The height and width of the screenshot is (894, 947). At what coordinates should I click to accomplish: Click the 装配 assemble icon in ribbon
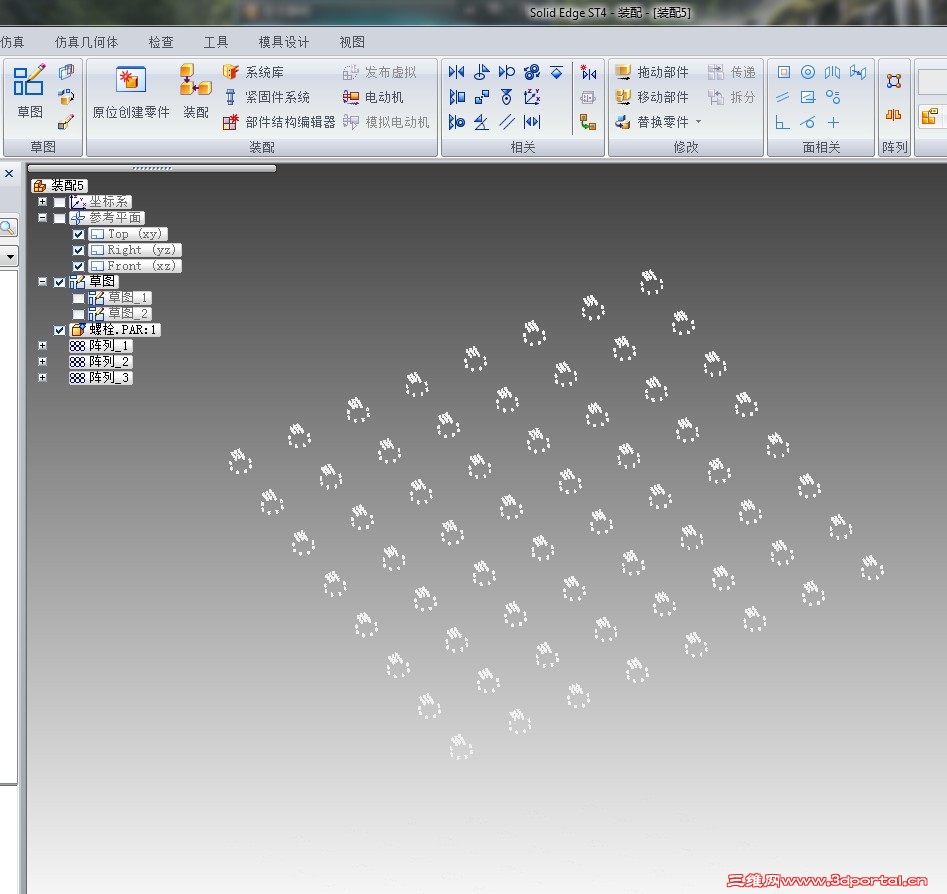(196, 91)
